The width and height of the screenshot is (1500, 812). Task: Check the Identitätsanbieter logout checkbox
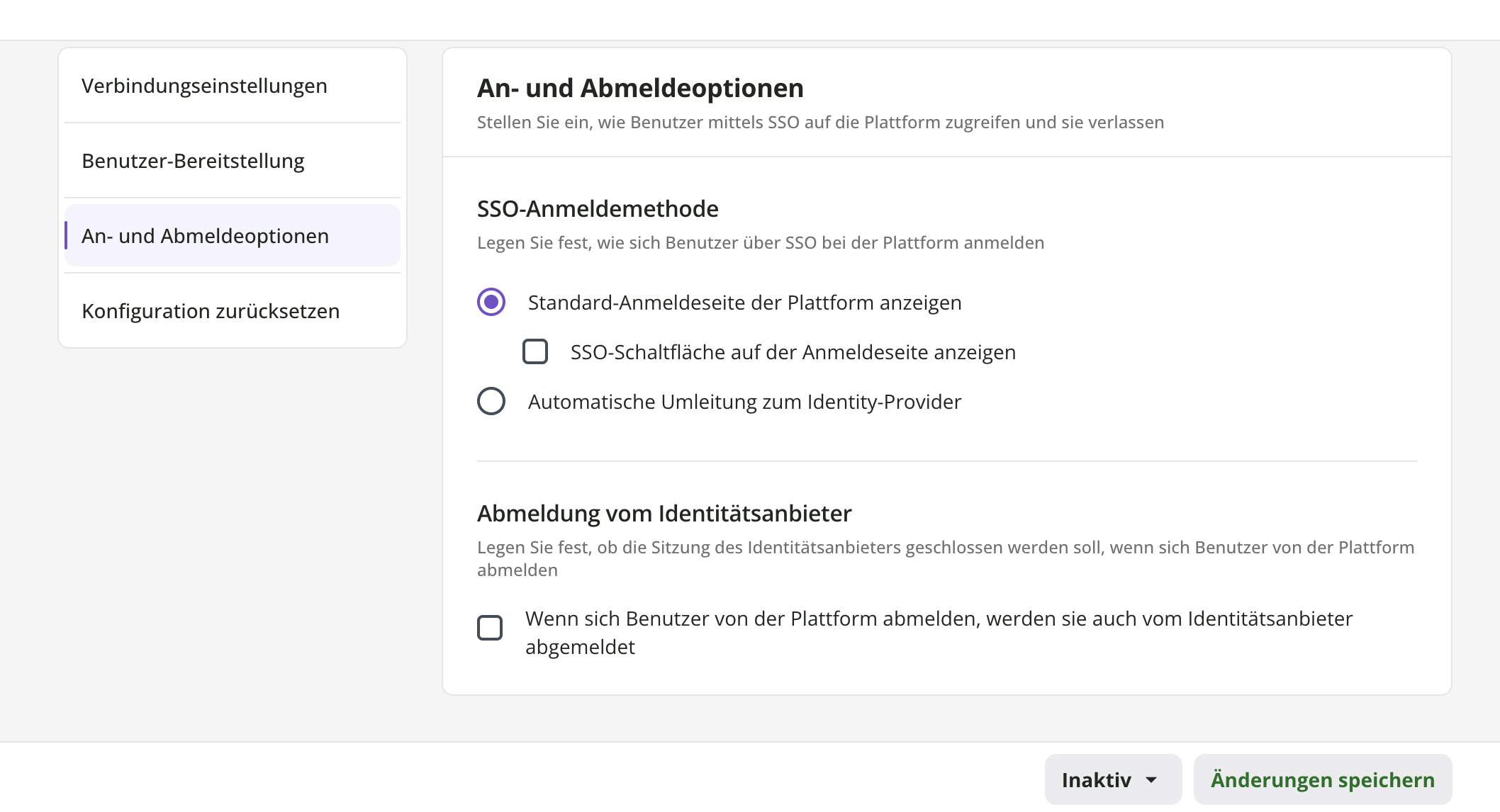(x=490, y=628)
